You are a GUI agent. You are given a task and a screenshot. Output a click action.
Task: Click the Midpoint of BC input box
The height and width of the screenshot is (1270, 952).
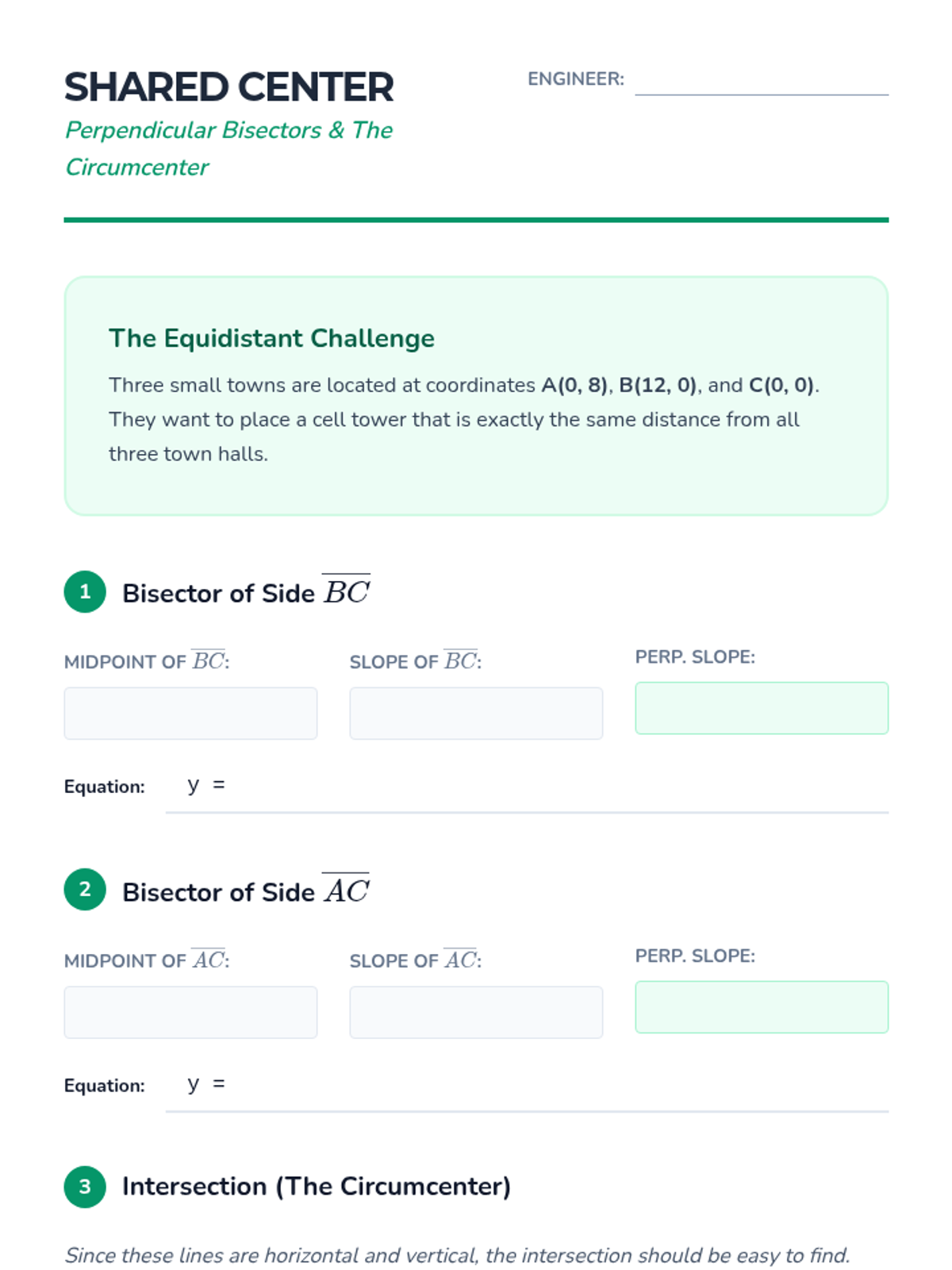pos(190,714)
